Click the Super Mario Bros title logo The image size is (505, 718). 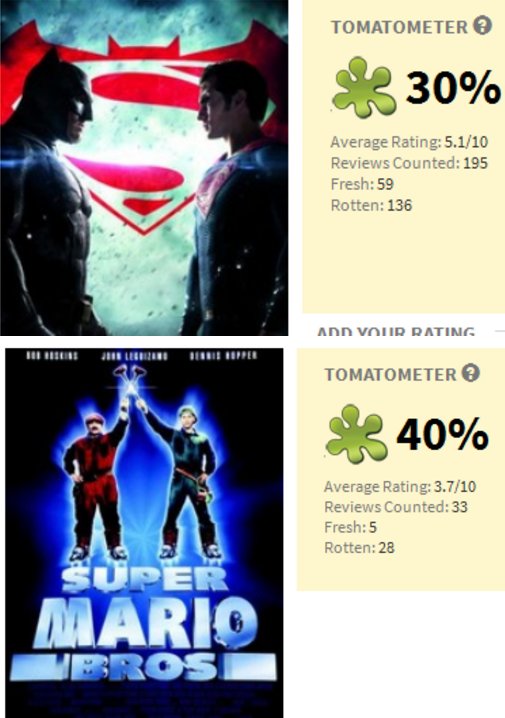click(143, 623)
